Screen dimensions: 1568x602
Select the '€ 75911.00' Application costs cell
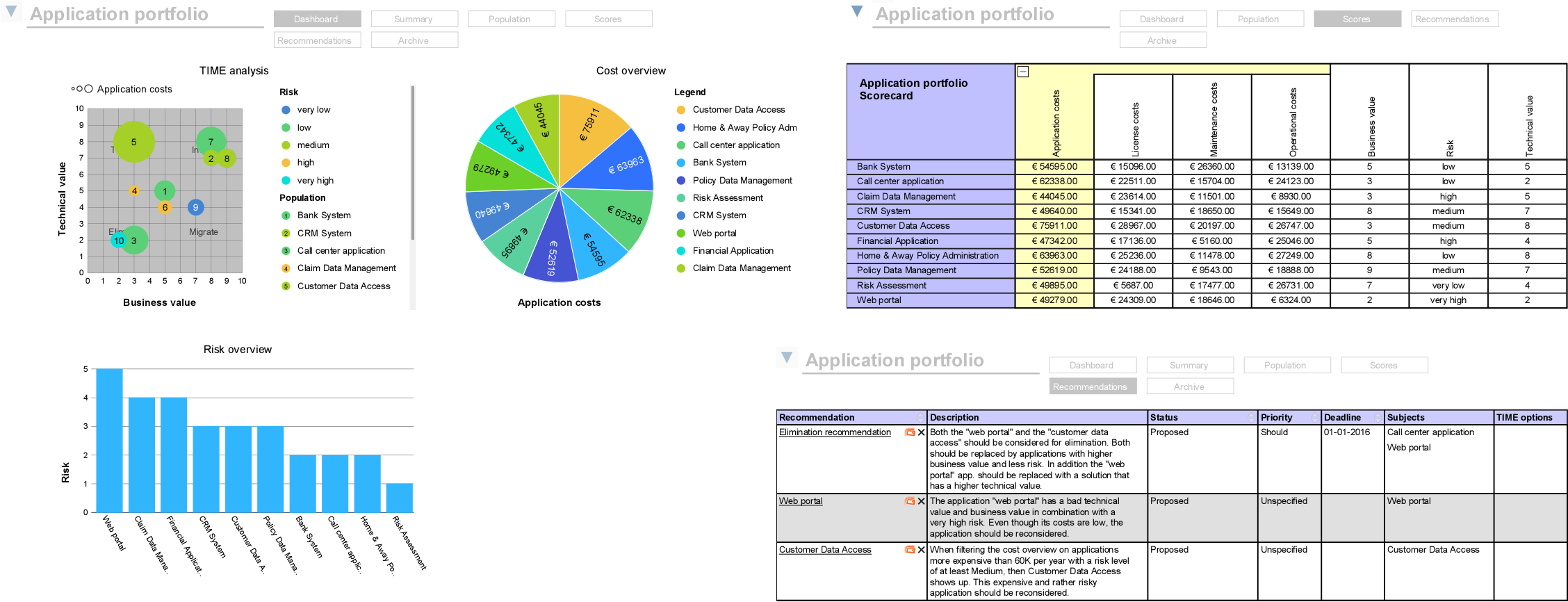tap(1054, 226)
